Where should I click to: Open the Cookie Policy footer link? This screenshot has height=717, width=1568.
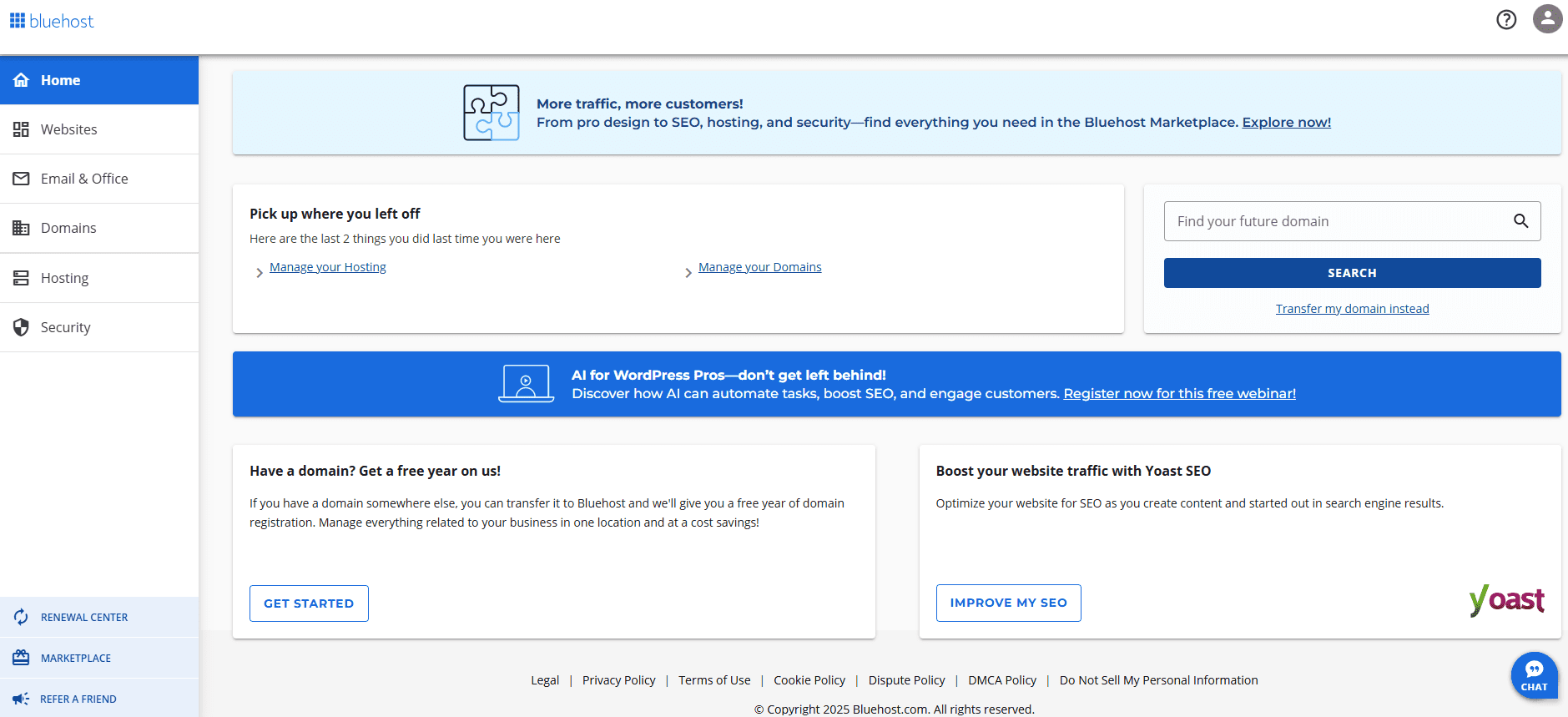click(x=809, y=680)
